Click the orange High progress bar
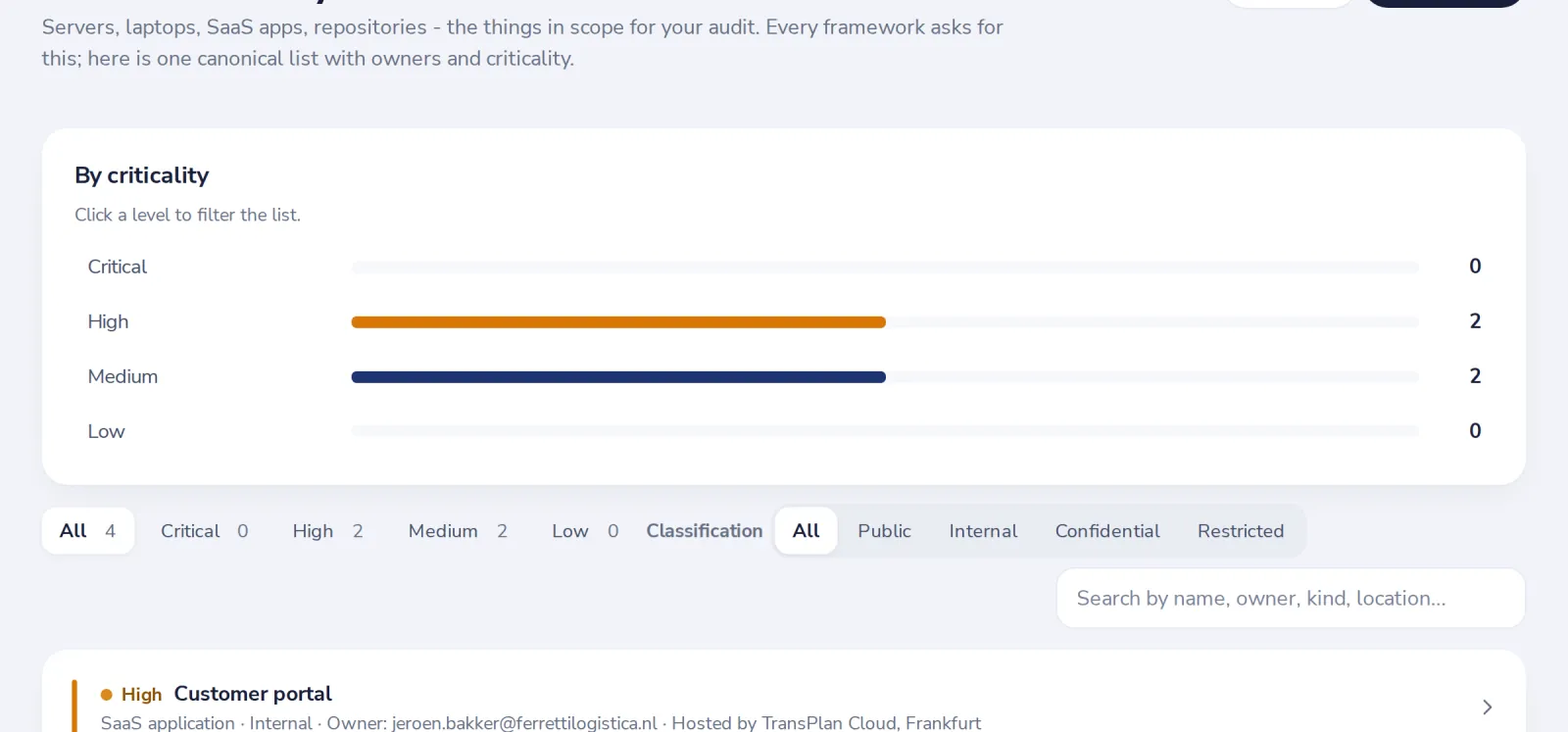This screenshot has height=732, width=1568. 618,322
